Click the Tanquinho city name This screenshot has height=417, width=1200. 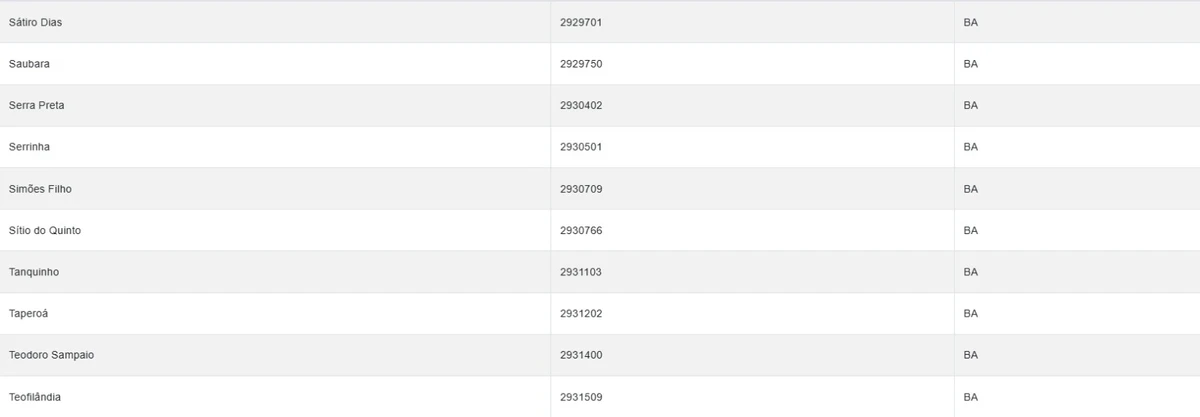point(33,272)
